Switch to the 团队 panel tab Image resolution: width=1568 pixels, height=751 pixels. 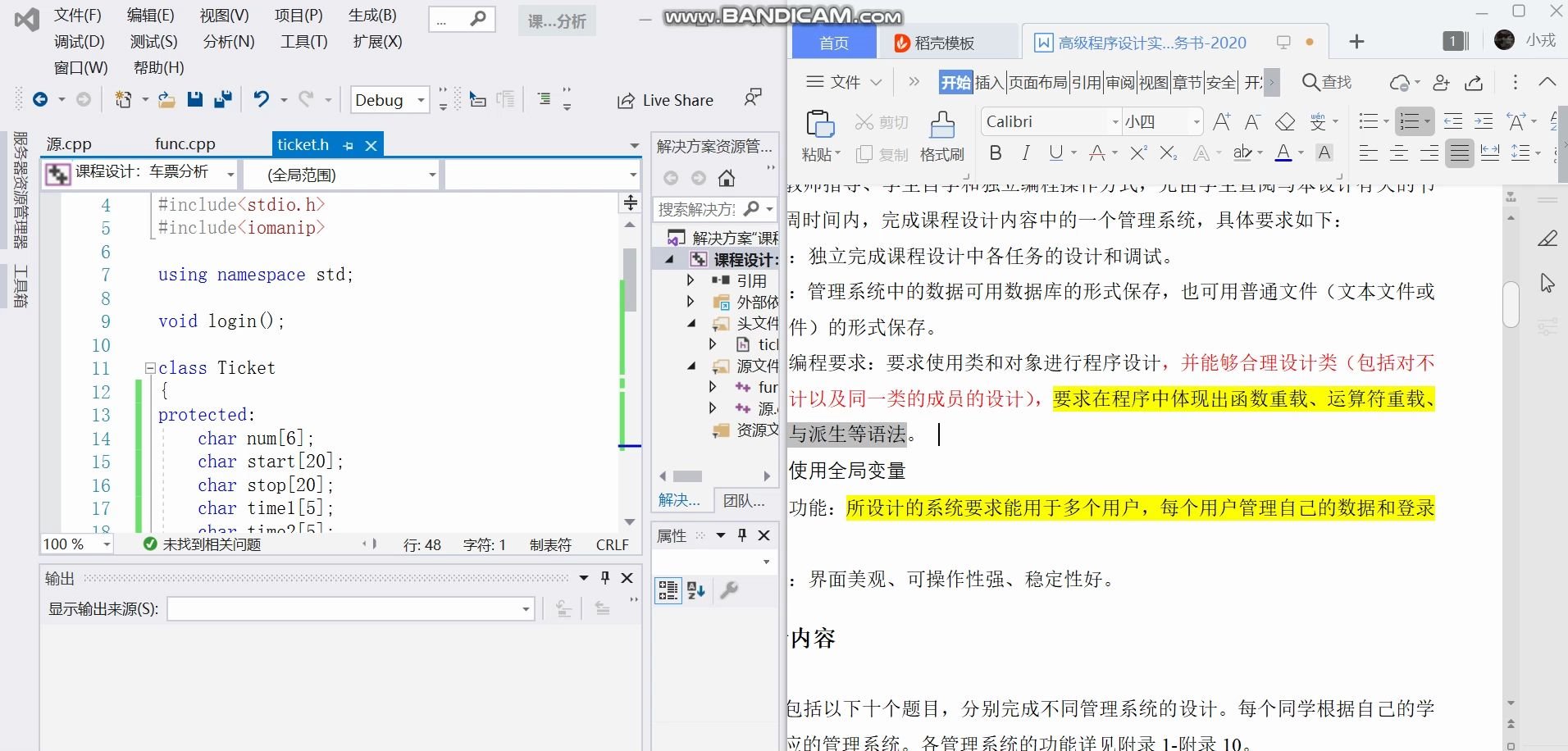tap(744, 500)
